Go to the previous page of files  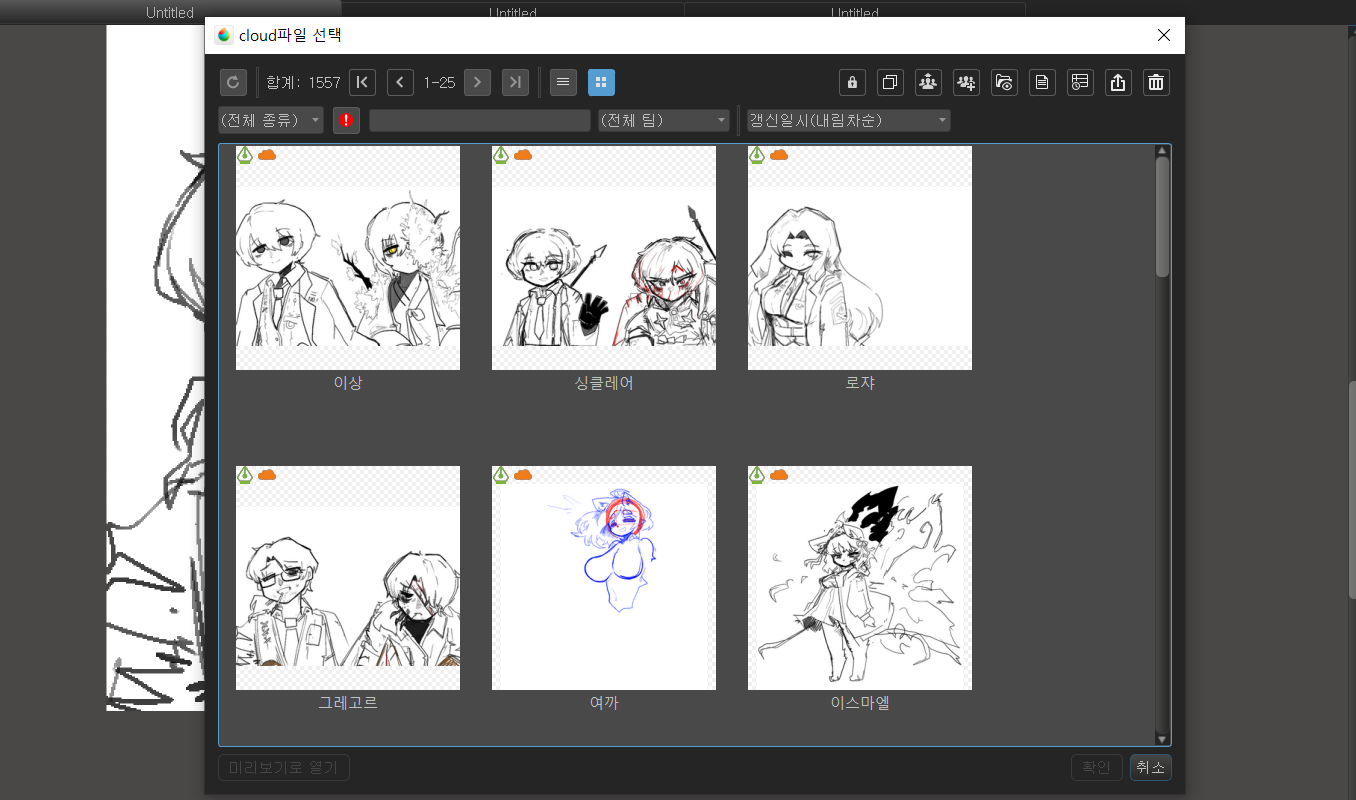400,82
